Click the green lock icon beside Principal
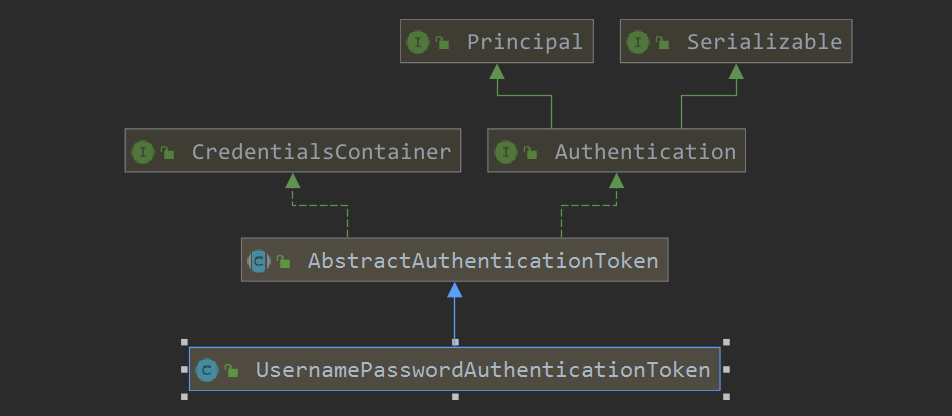Screen dimensions: 952x416 (x=442, y=43)
